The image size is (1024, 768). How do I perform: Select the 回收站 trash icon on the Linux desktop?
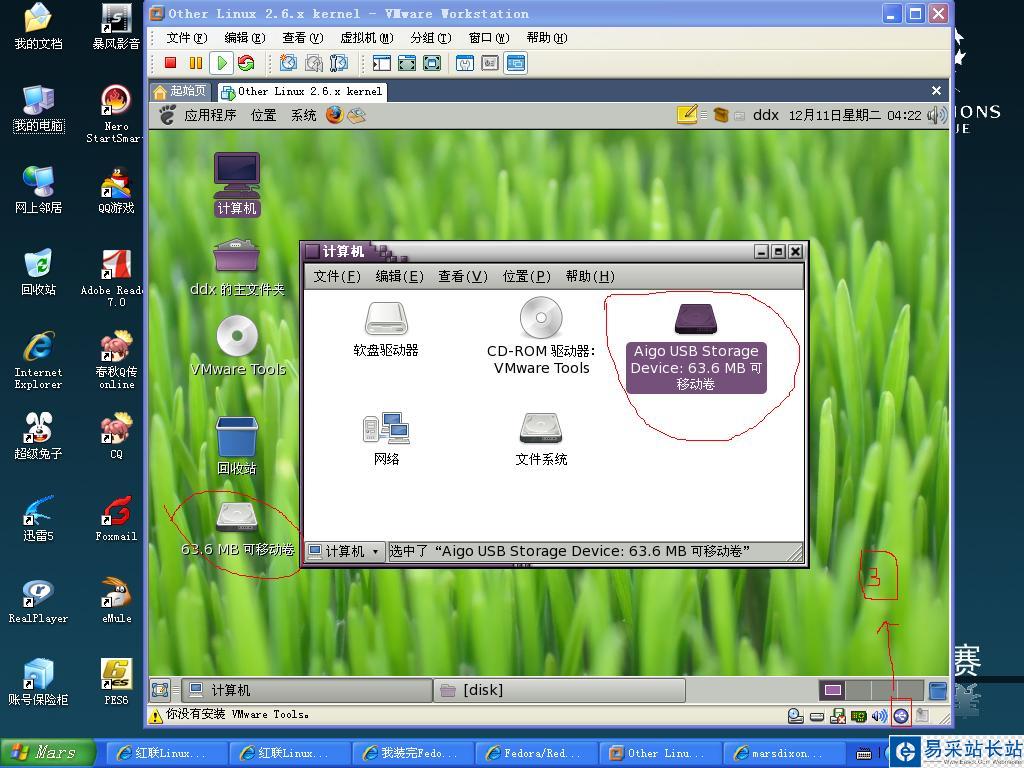point(236,446)
